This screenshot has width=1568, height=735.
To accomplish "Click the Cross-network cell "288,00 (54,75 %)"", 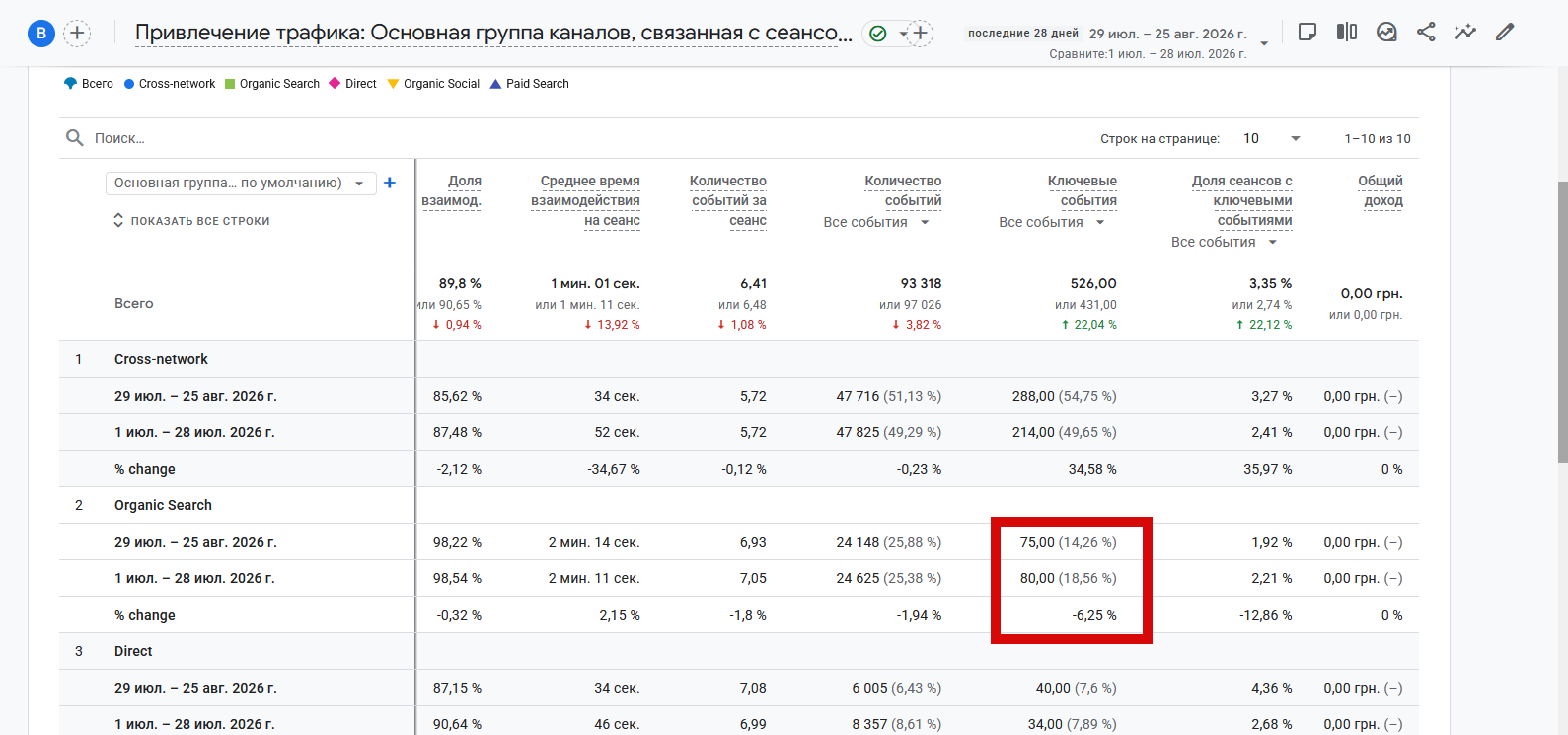I will (1065, 396).
